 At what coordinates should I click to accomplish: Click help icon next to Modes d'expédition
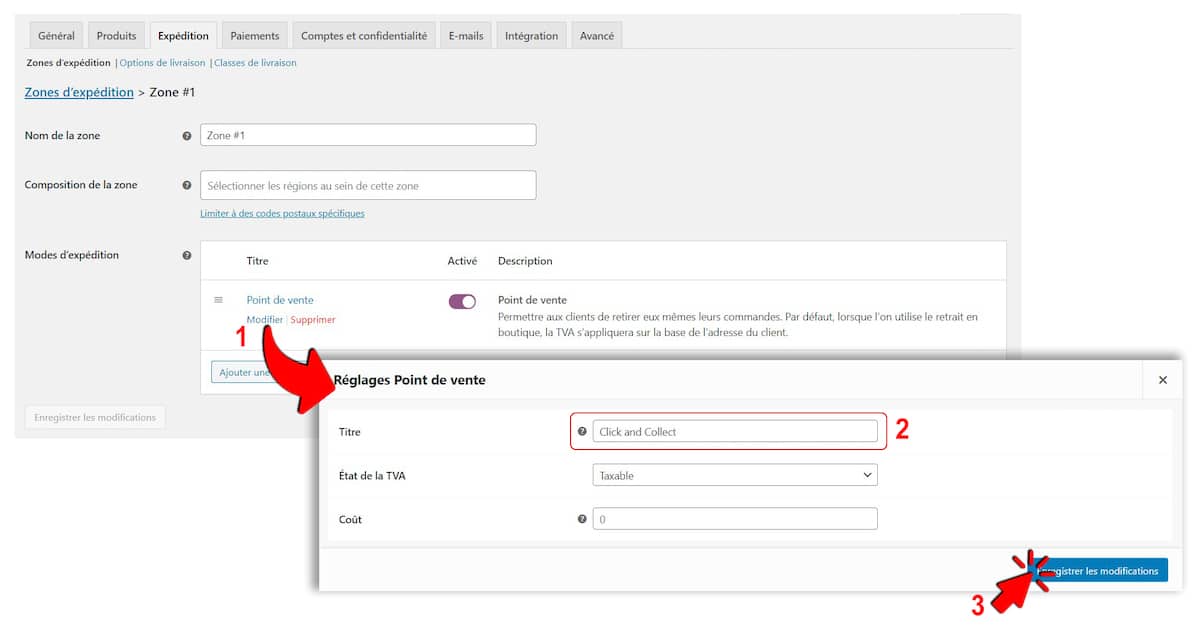(187, 255)
